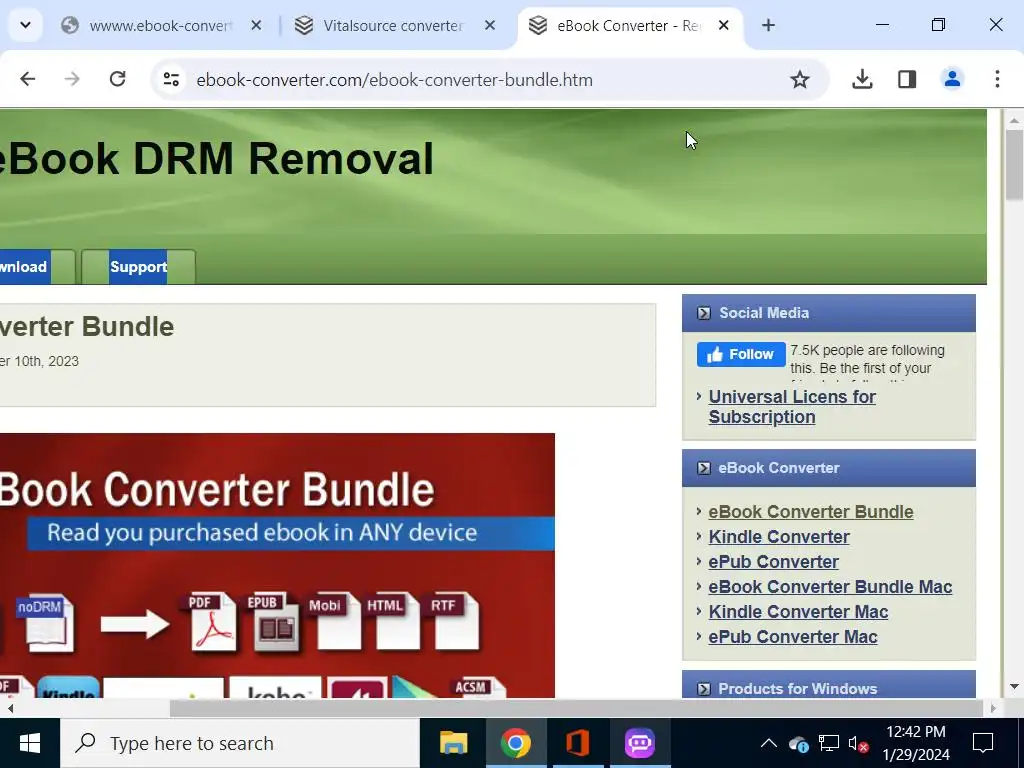Open Chrome from the taskbar
This screenshot has width=1024, height=768.
click(x=515, y=743)
